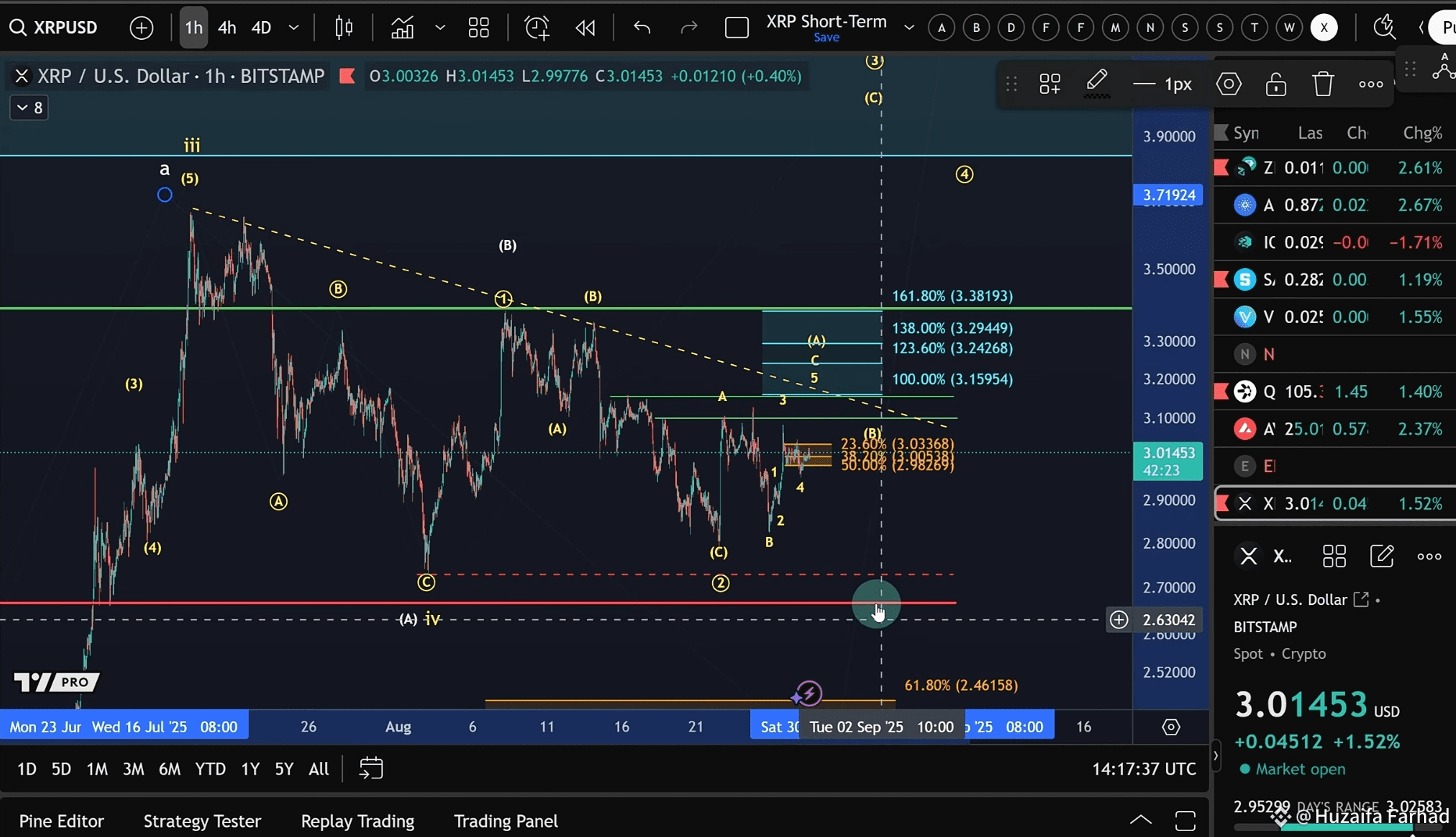Switch to the T layout tab

[1254, 28]
